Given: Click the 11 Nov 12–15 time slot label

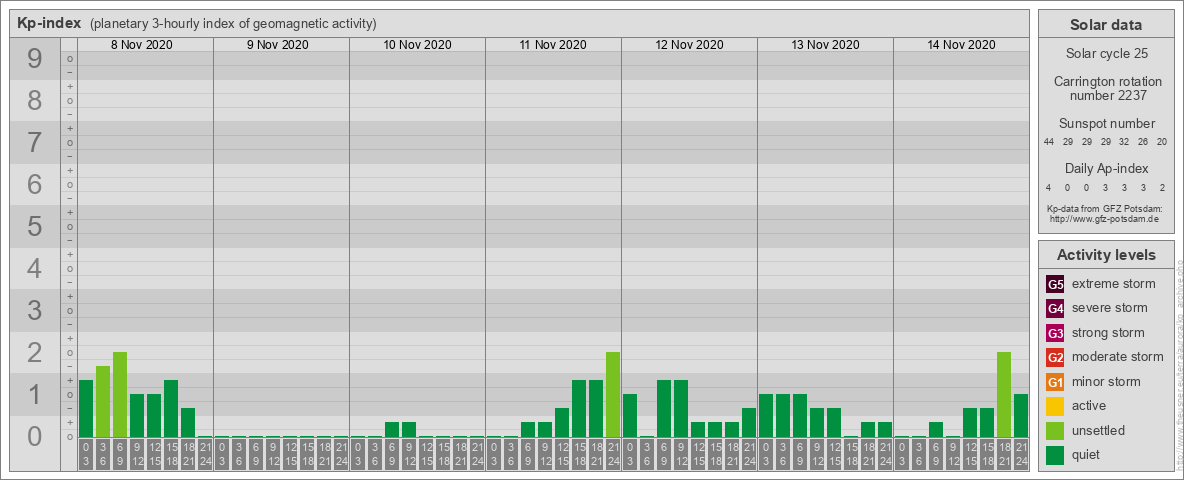Looking at the screenshot, I should (562, 454).
